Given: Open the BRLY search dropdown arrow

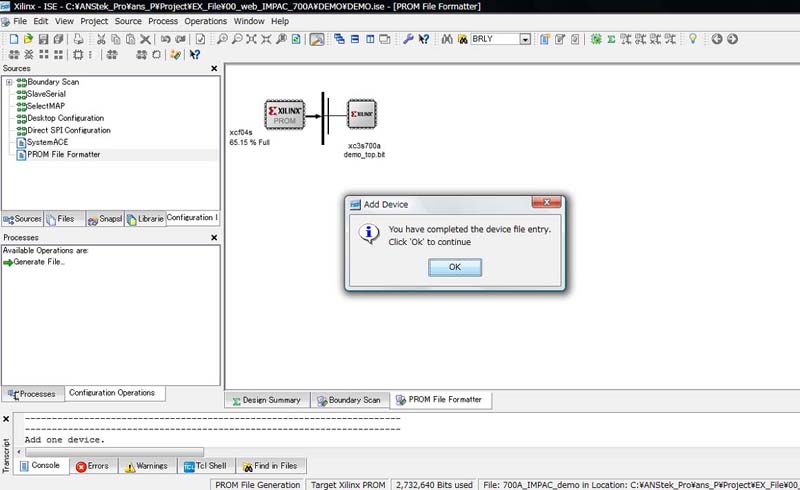Looking at the screenshot, I should tap(525, 39).
